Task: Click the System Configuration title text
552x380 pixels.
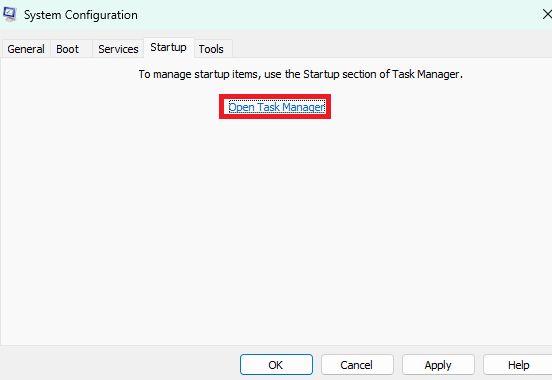Action: 81,15
